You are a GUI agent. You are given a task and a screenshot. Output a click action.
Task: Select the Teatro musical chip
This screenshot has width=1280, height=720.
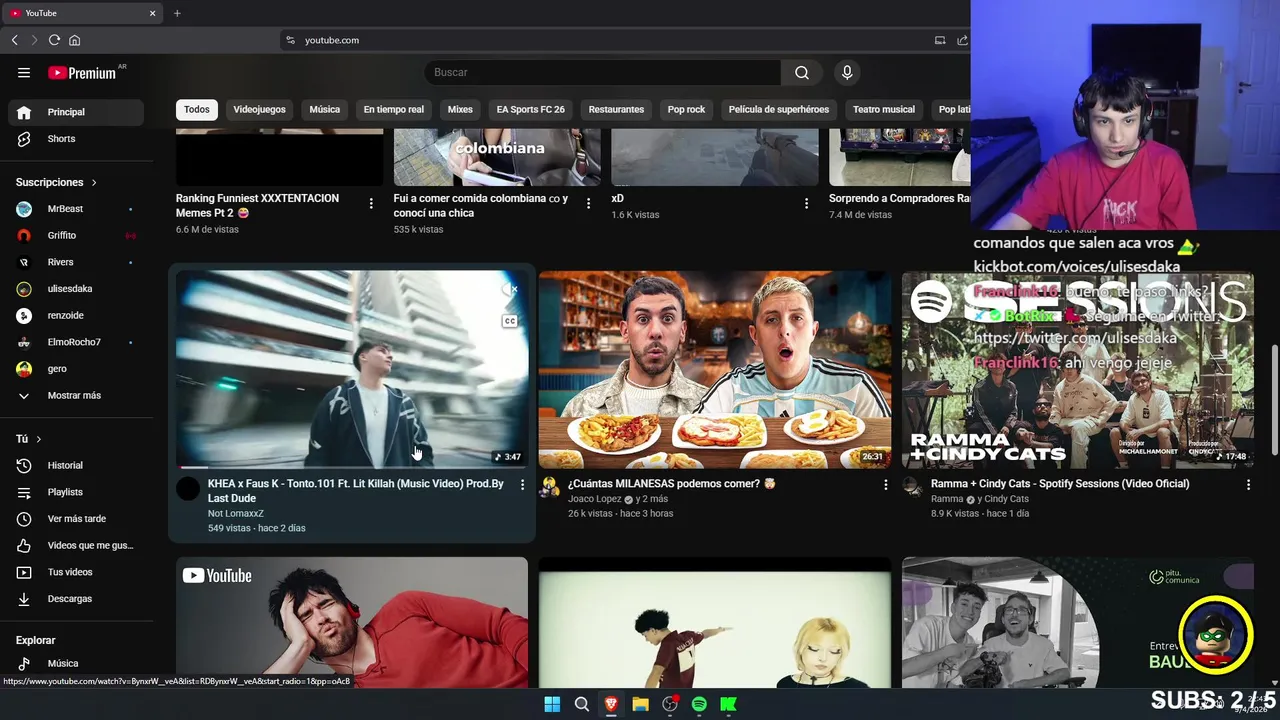click(884, 109)
